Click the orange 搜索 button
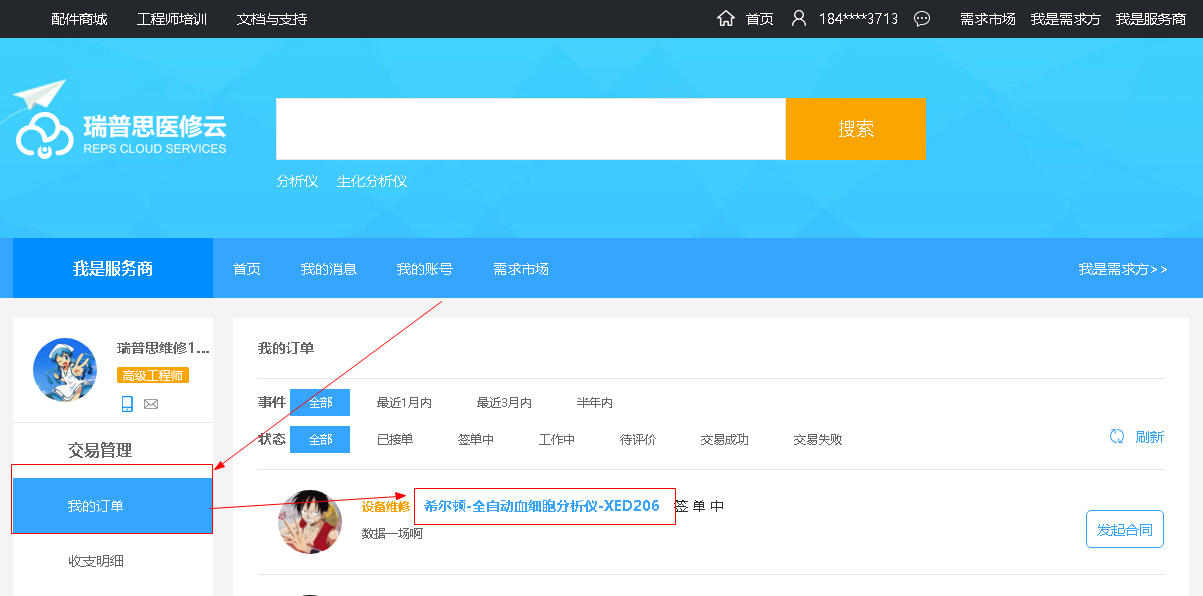The height and width of the screenshot is (596, 1203). [x=855, y=129]
